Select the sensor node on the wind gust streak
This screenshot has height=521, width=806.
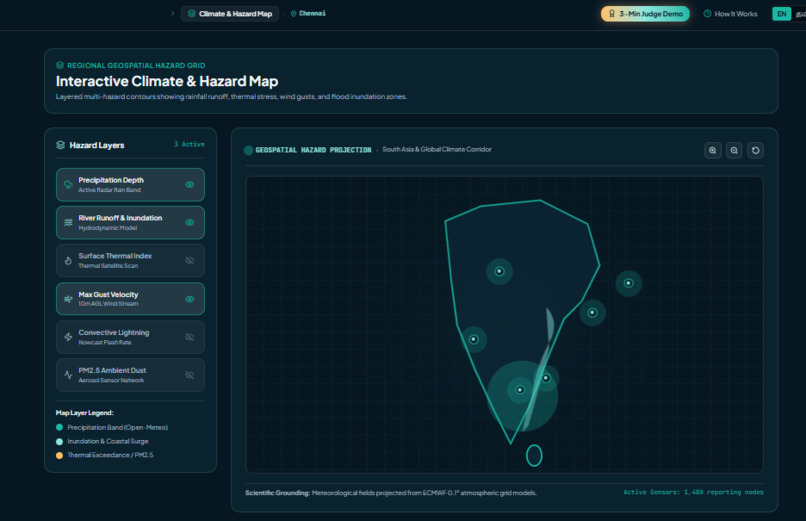tap(546, 378)
